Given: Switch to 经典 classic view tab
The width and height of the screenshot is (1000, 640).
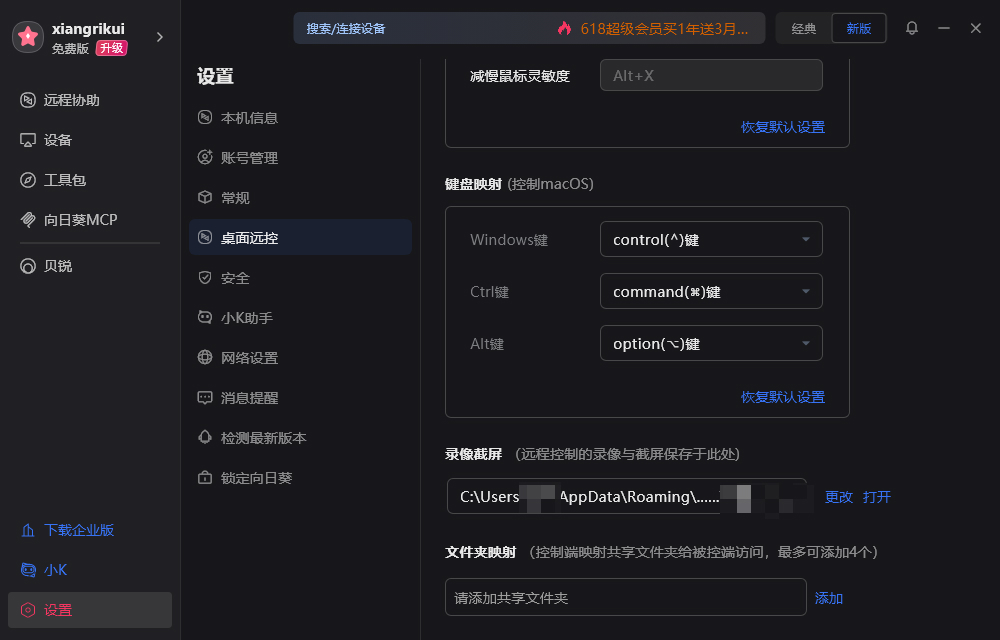Looking at the screenshot, I should (x=804, y=28).
